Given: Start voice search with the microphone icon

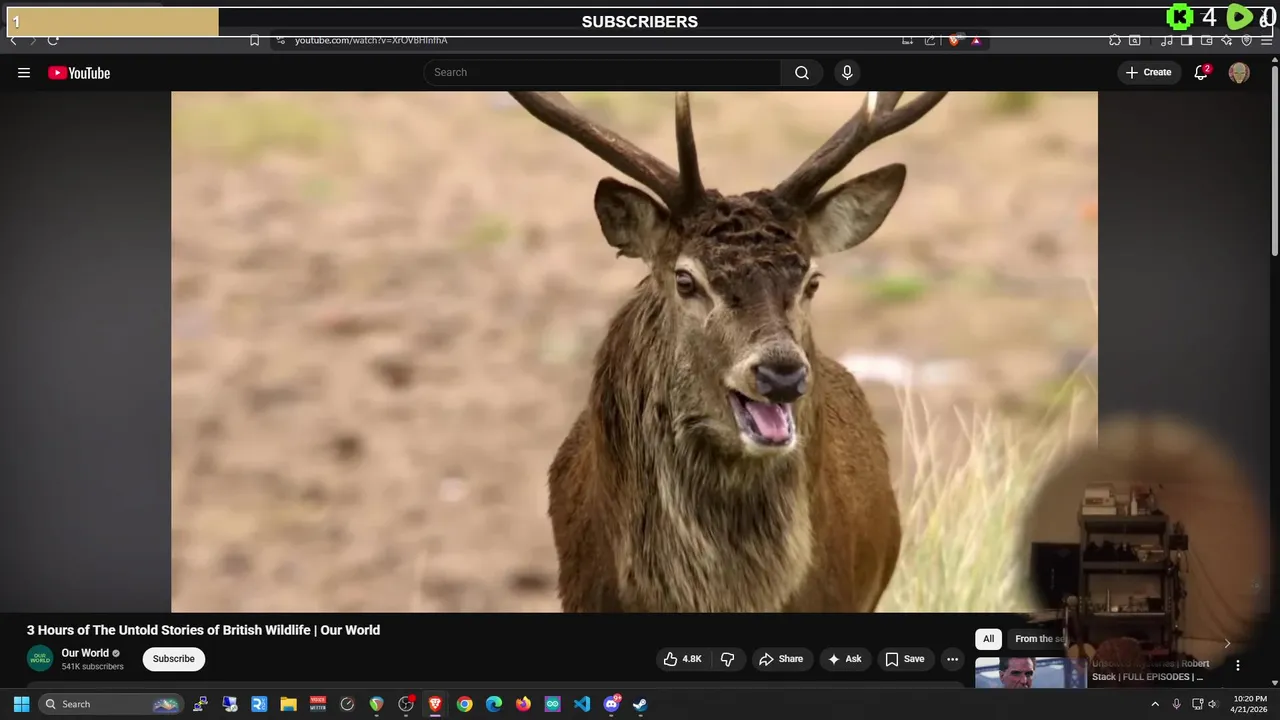Looking at the screenshot, I should 847,73.
